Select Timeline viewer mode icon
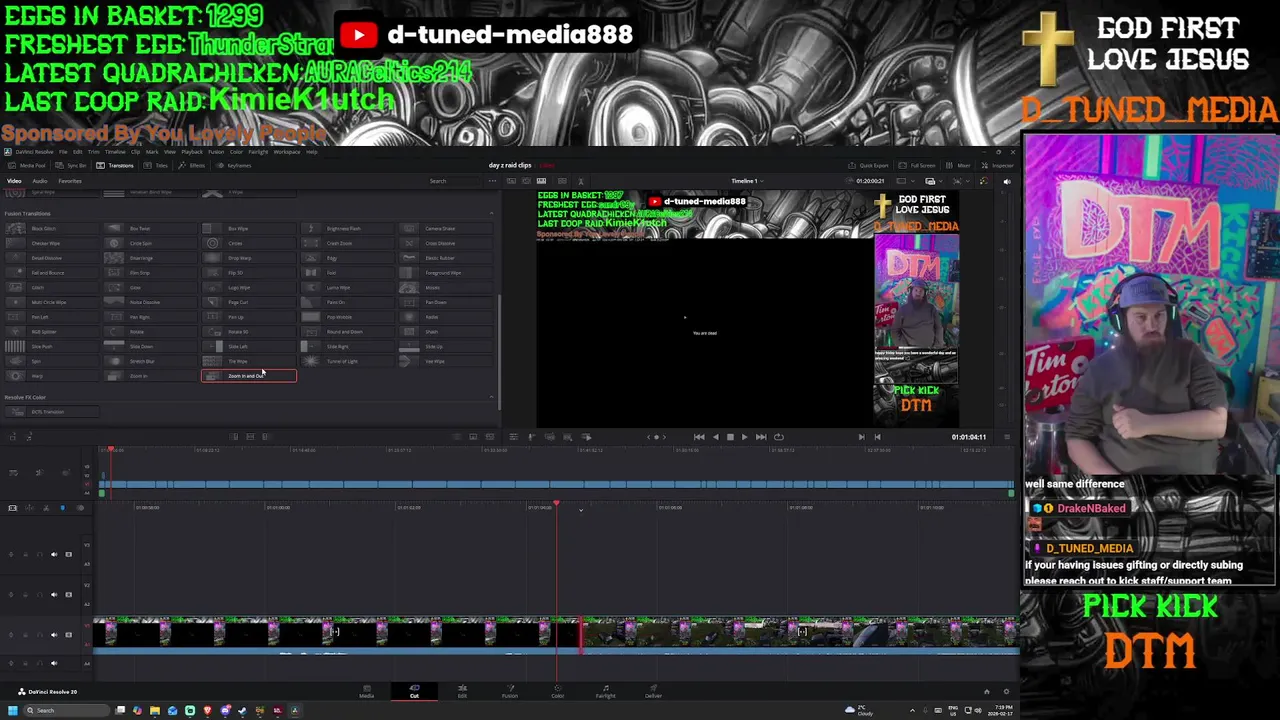 pyautogui.click(x=543, y=181)
